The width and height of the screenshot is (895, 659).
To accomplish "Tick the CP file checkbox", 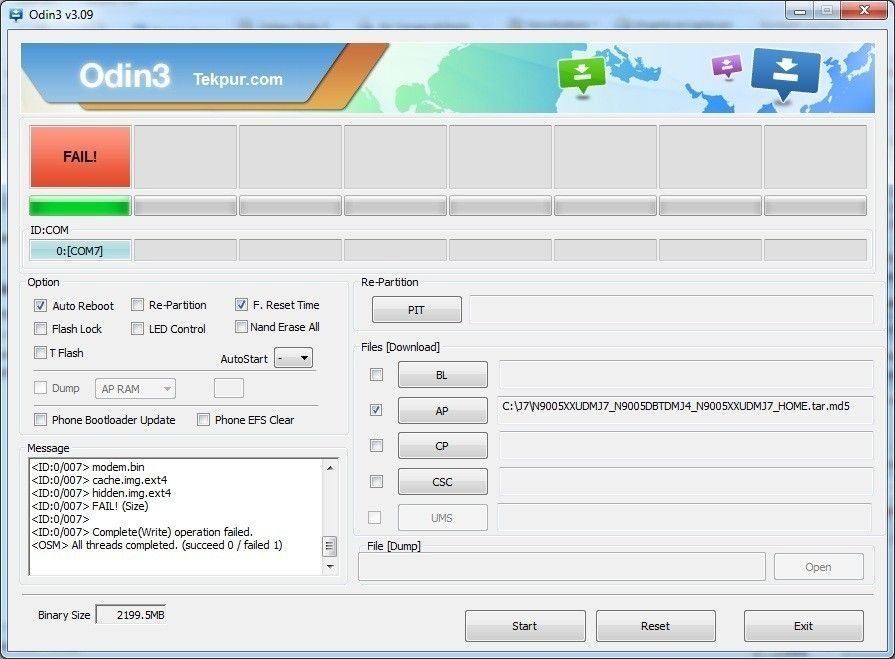I will click(x=376, y=445).
